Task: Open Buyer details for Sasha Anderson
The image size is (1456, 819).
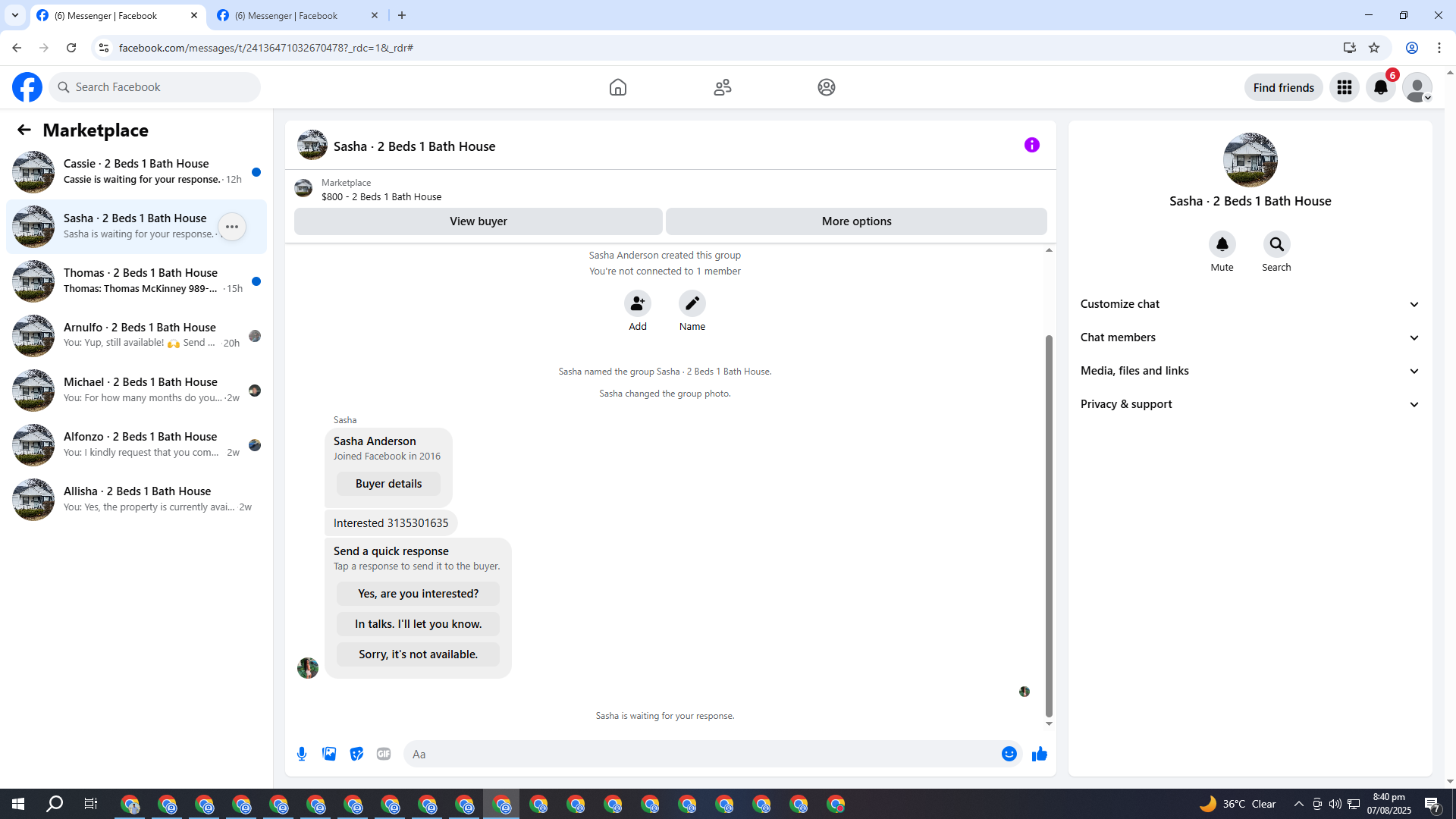Action: coord(388,484)
